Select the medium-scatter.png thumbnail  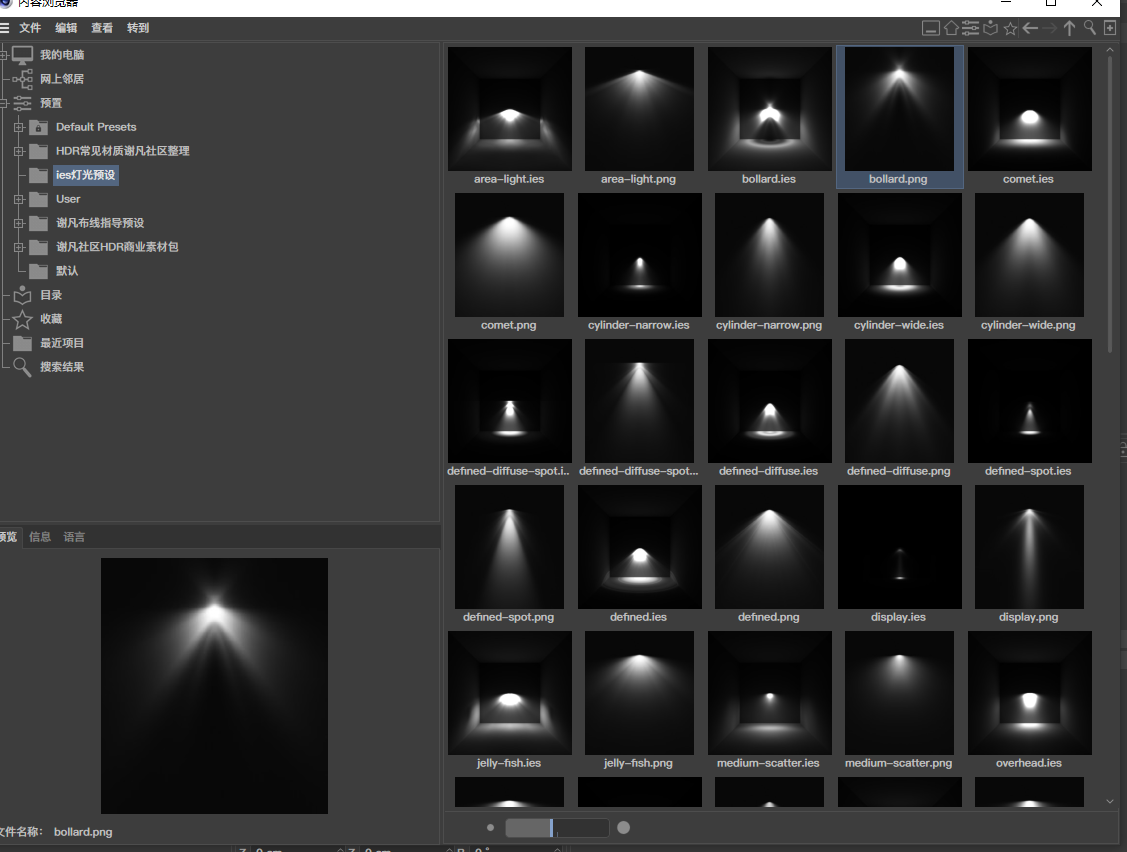tap(899, 693)
